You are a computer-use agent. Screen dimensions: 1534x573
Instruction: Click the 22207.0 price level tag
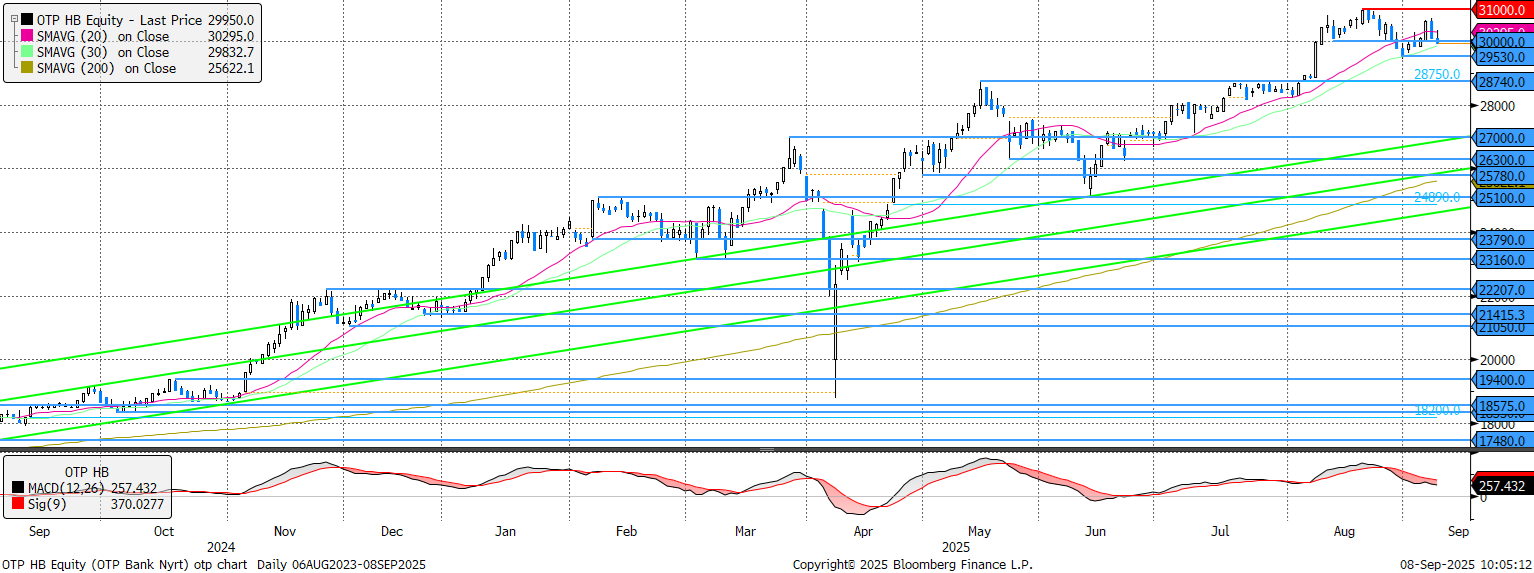click(x=1501, y=290)
